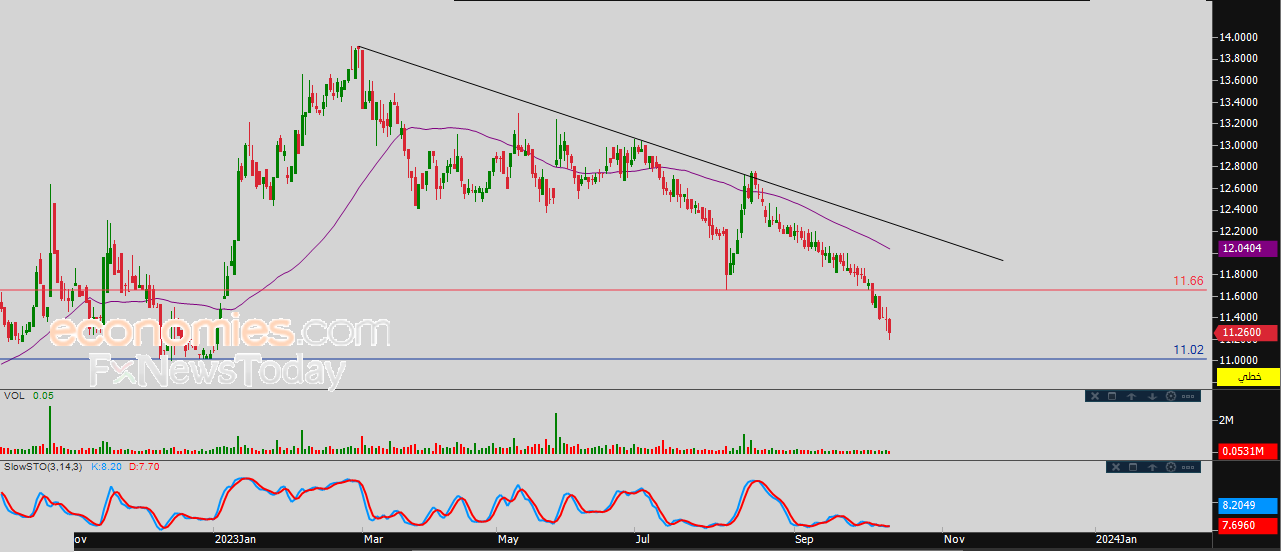The image size is (1281, 552).
Task: Move the SlowSTO pane up
Action: coord(1152,467)
